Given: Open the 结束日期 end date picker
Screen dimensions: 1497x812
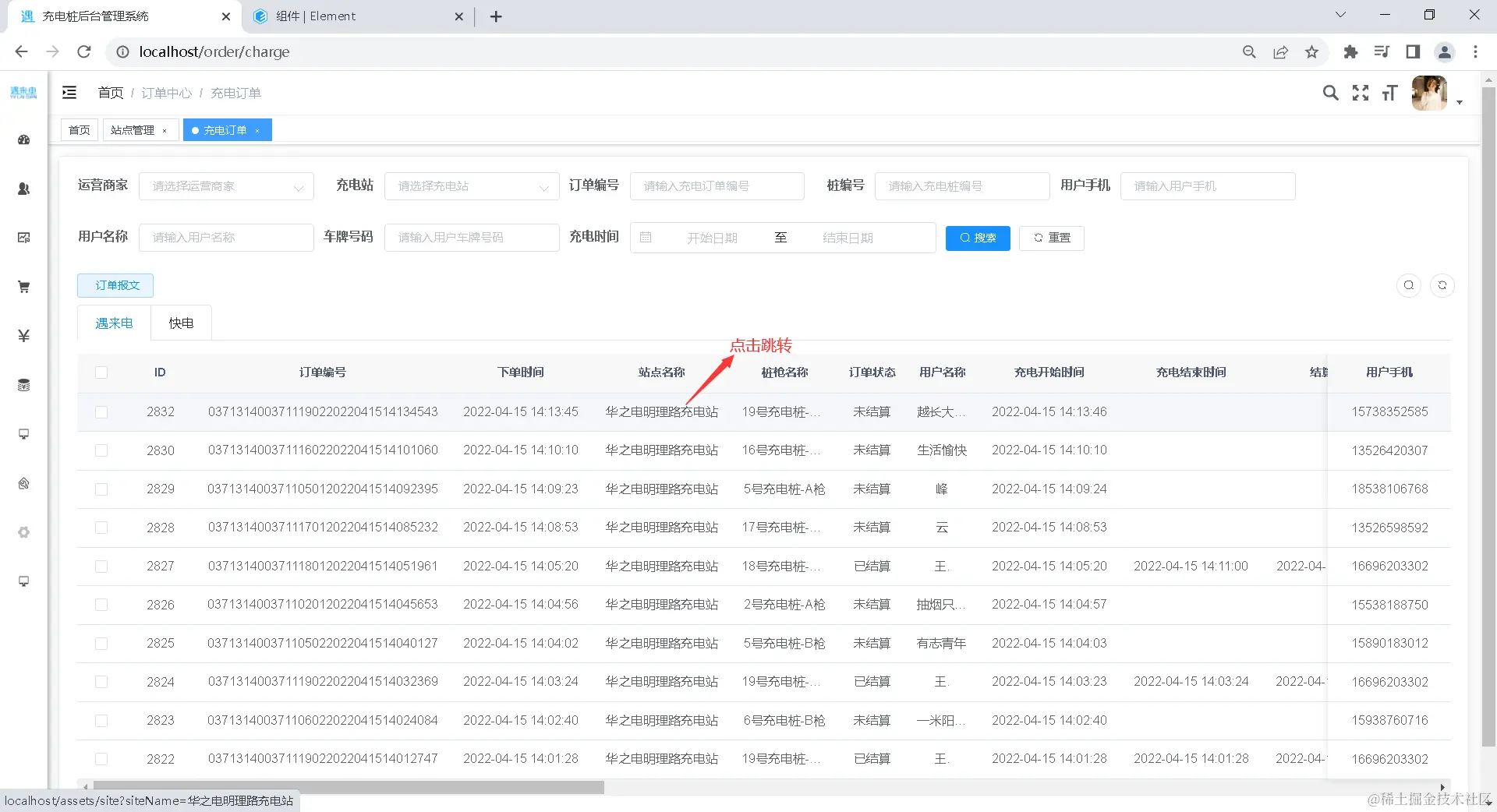Looking at the screenshot, I should click(848, 238).
